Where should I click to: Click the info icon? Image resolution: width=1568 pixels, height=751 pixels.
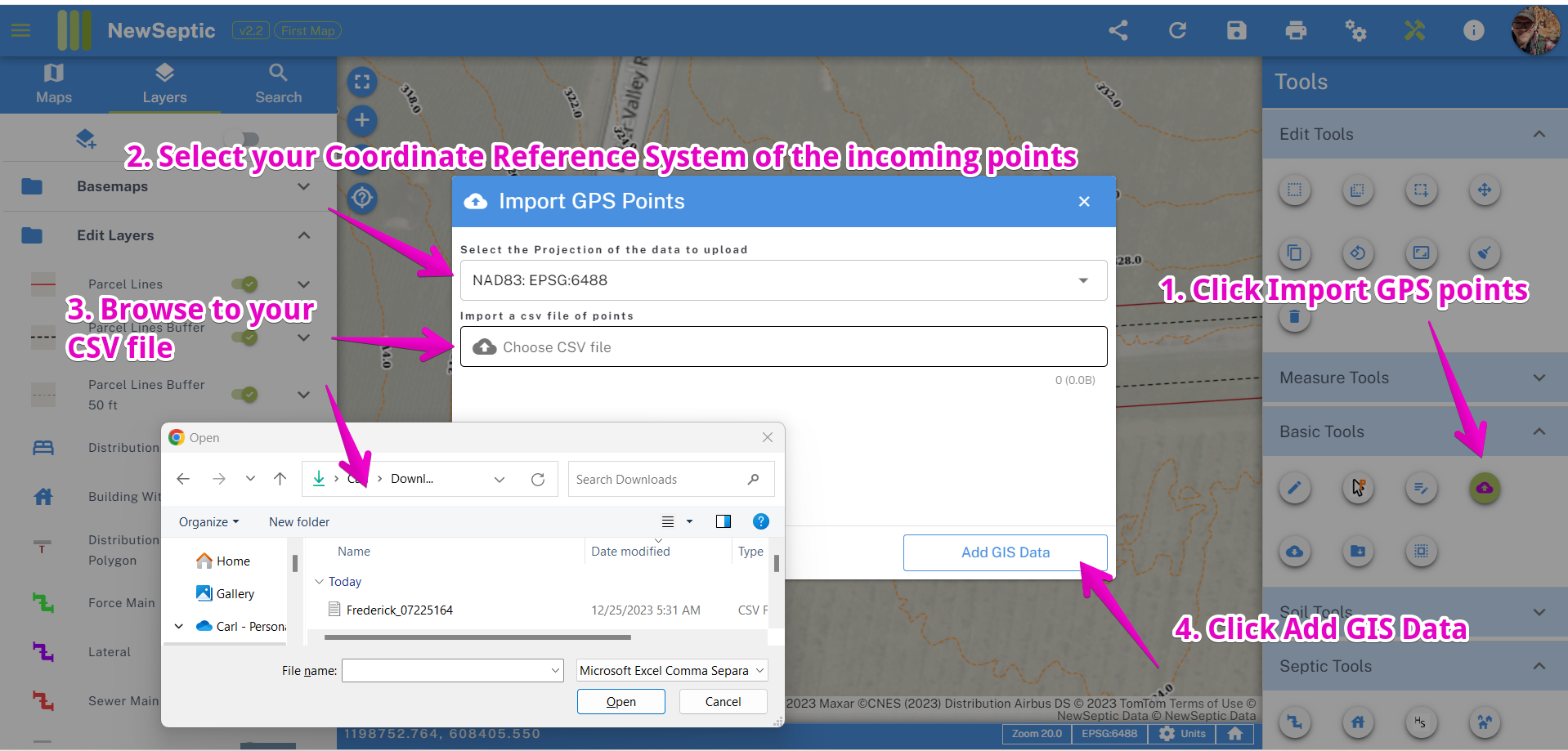pyautogui.click(x=1474, y=30)
